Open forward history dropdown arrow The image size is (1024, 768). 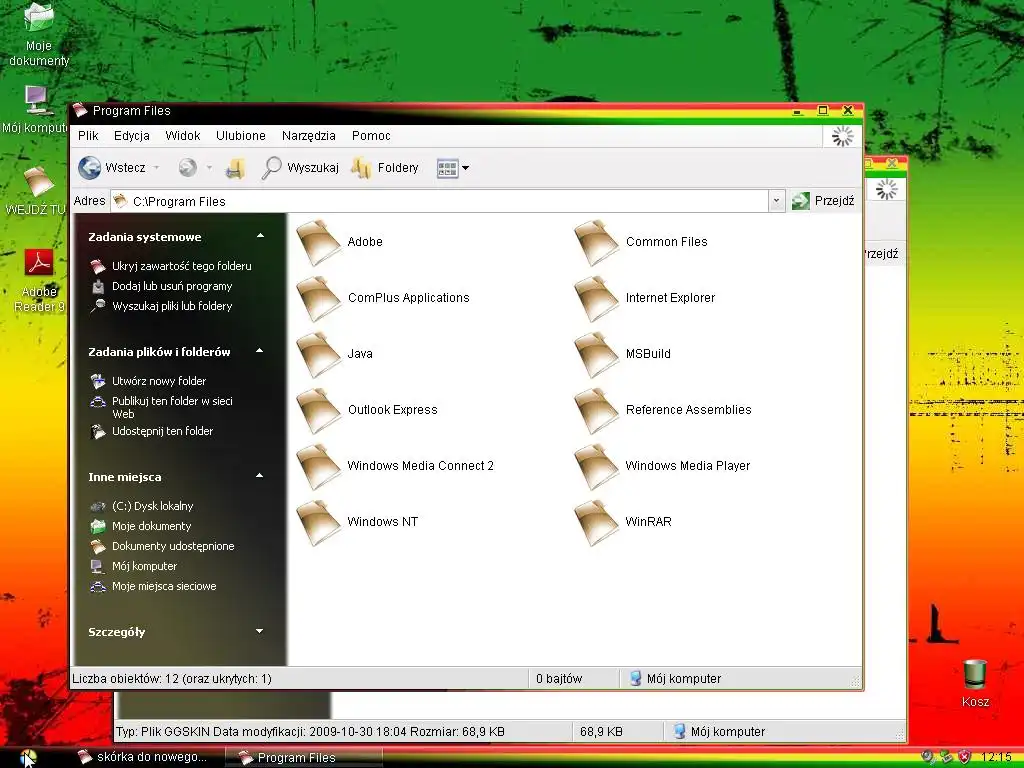click(209, 168)
